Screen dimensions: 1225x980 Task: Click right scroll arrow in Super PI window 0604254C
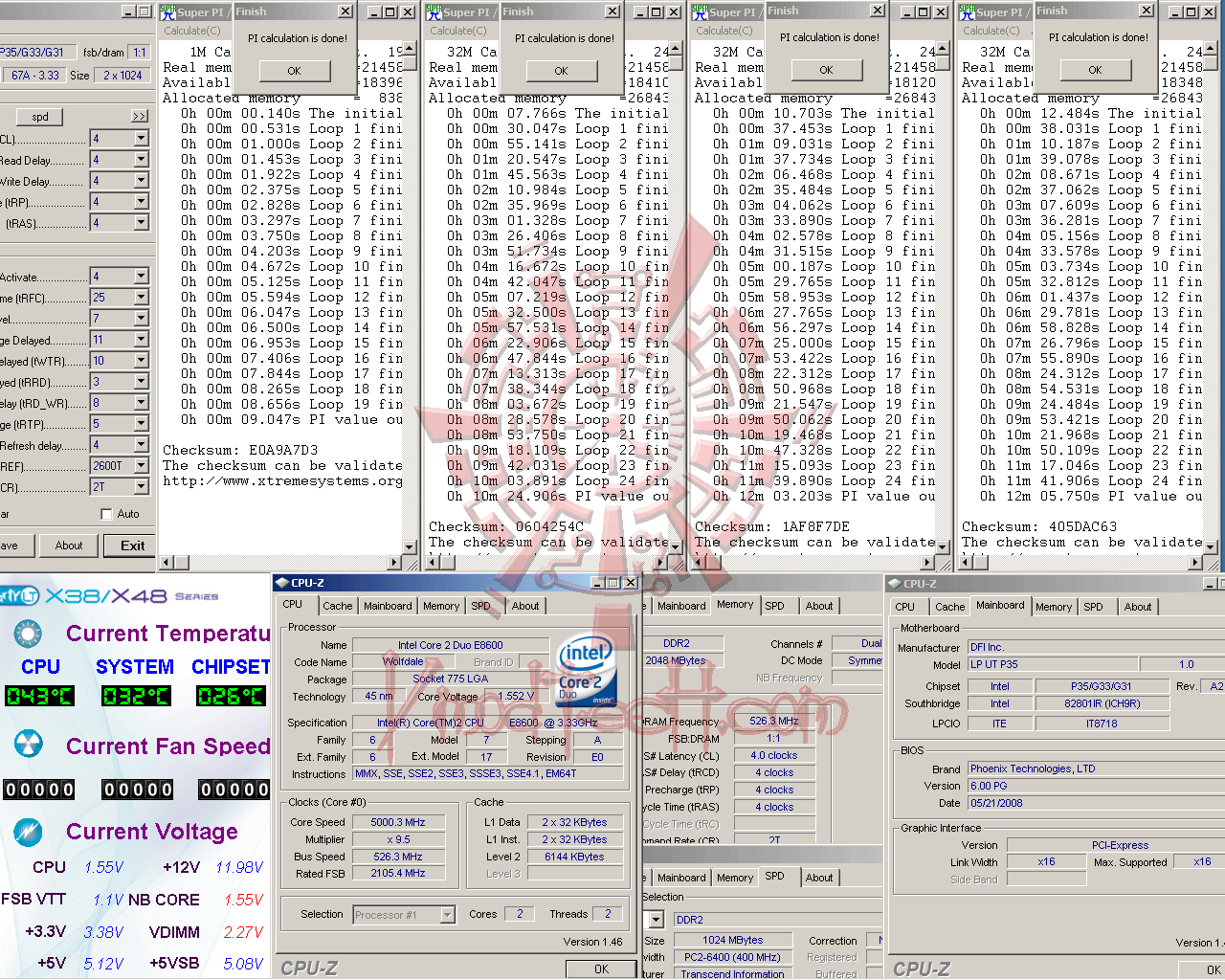click(661, 563)
